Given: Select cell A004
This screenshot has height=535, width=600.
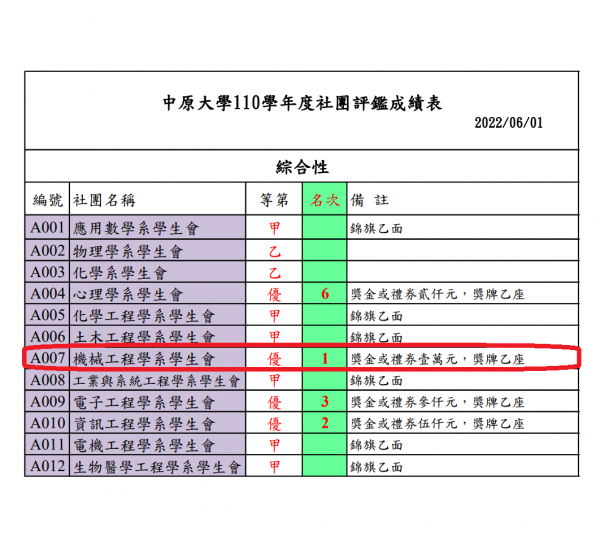Looking at the screenshot, I should click(x=47, y=294).
